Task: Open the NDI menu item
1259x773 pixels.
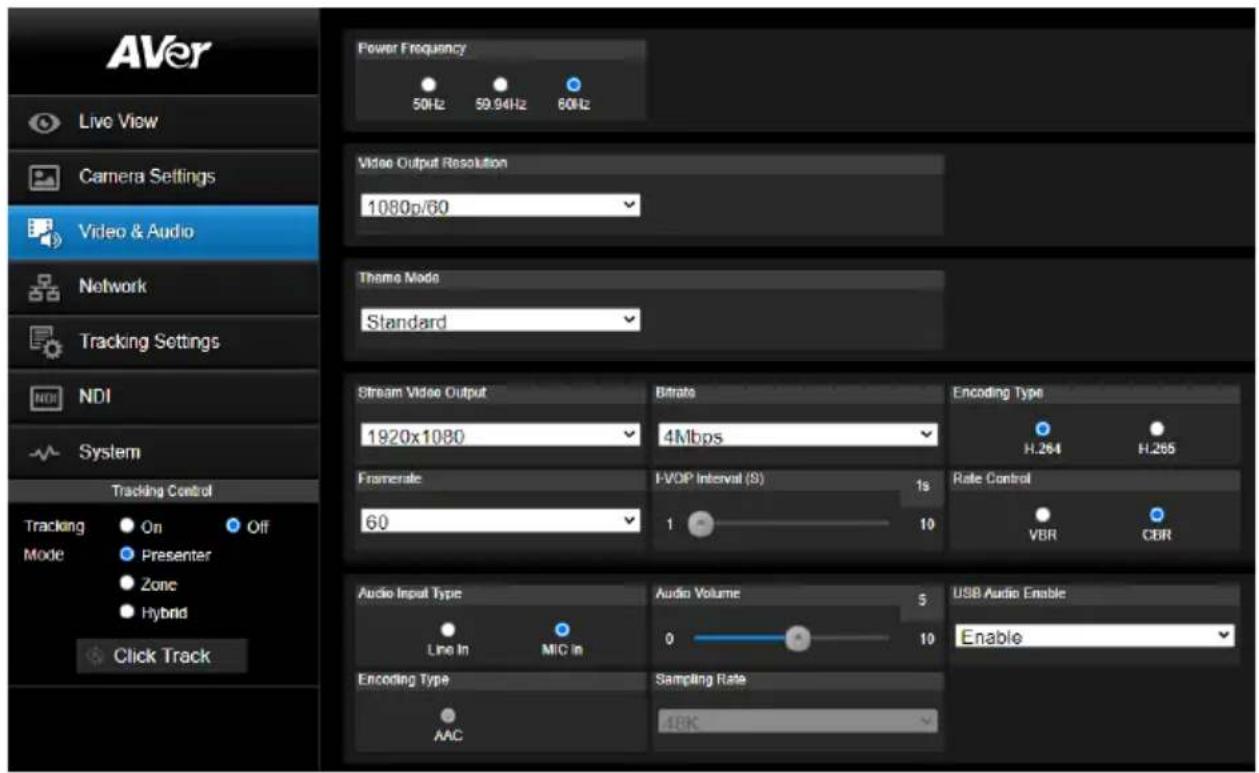Action: point(163,397)
